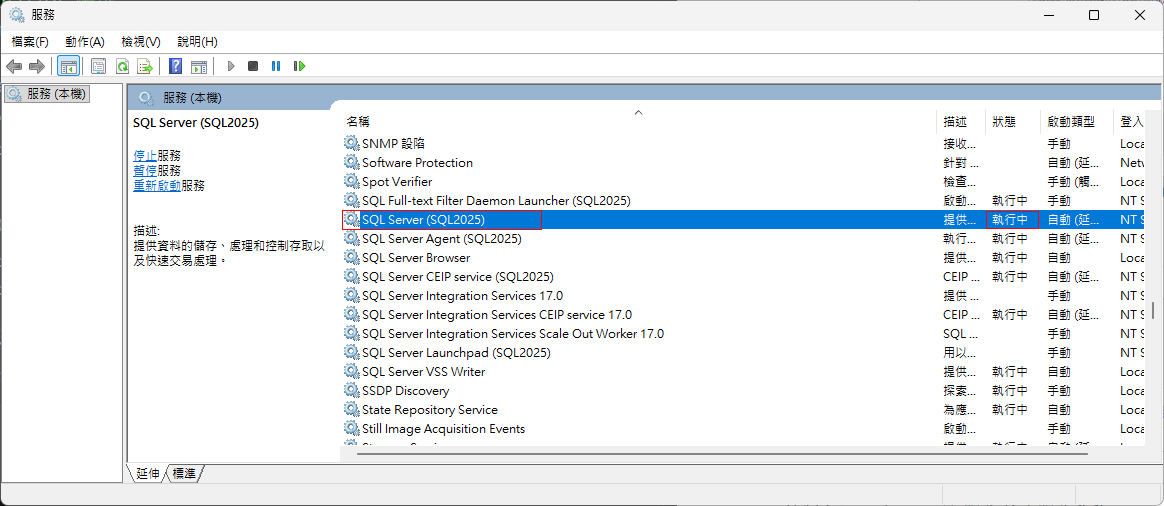Screen dimensions: 1164x506
Task: Click gear icon of SQL Server Browser
Action: (351, 257)
